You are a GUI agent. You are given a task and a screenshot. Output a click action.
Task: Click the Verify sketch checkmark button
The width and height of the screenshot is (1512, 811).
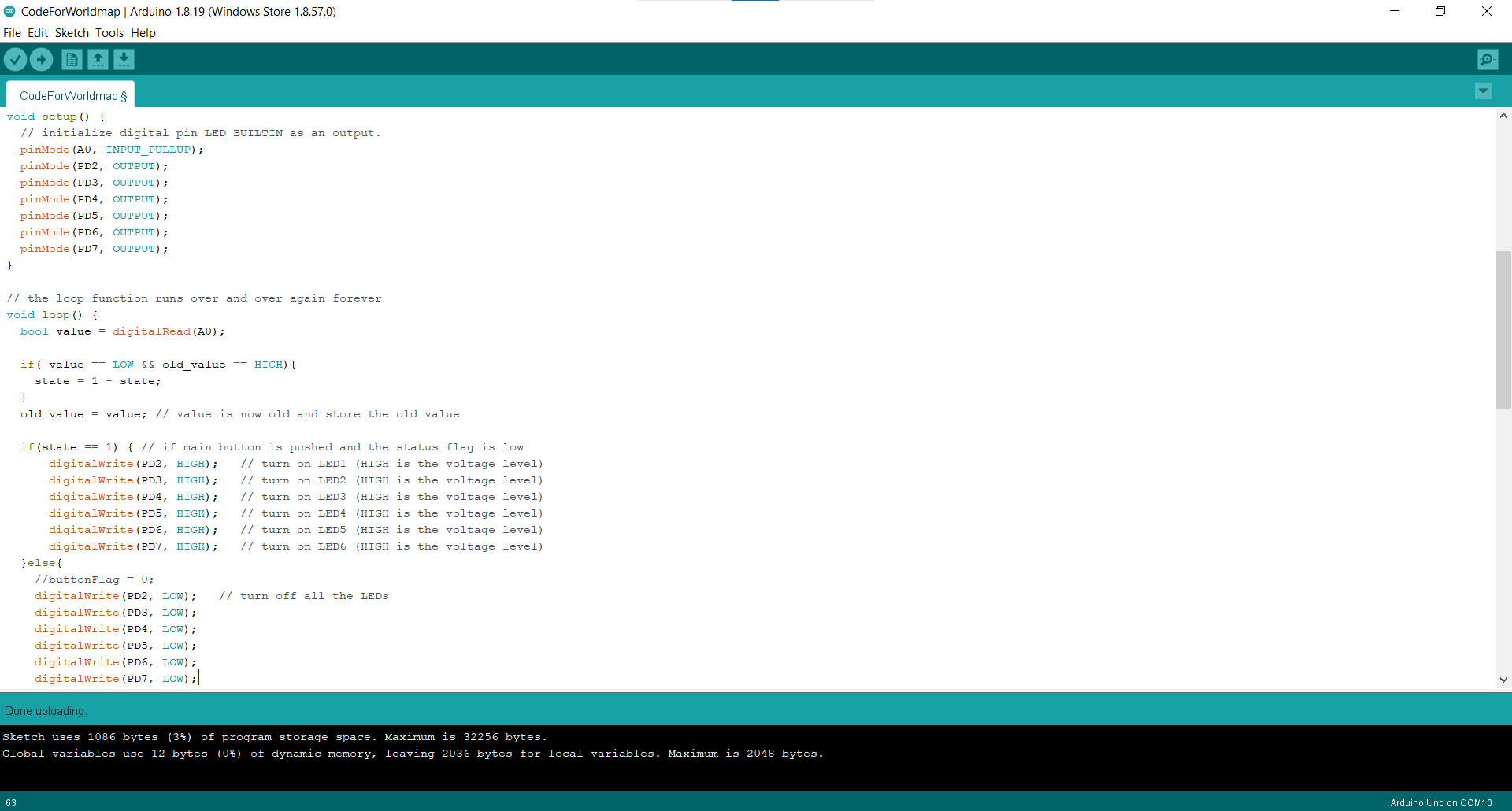(x=15, y=59)
